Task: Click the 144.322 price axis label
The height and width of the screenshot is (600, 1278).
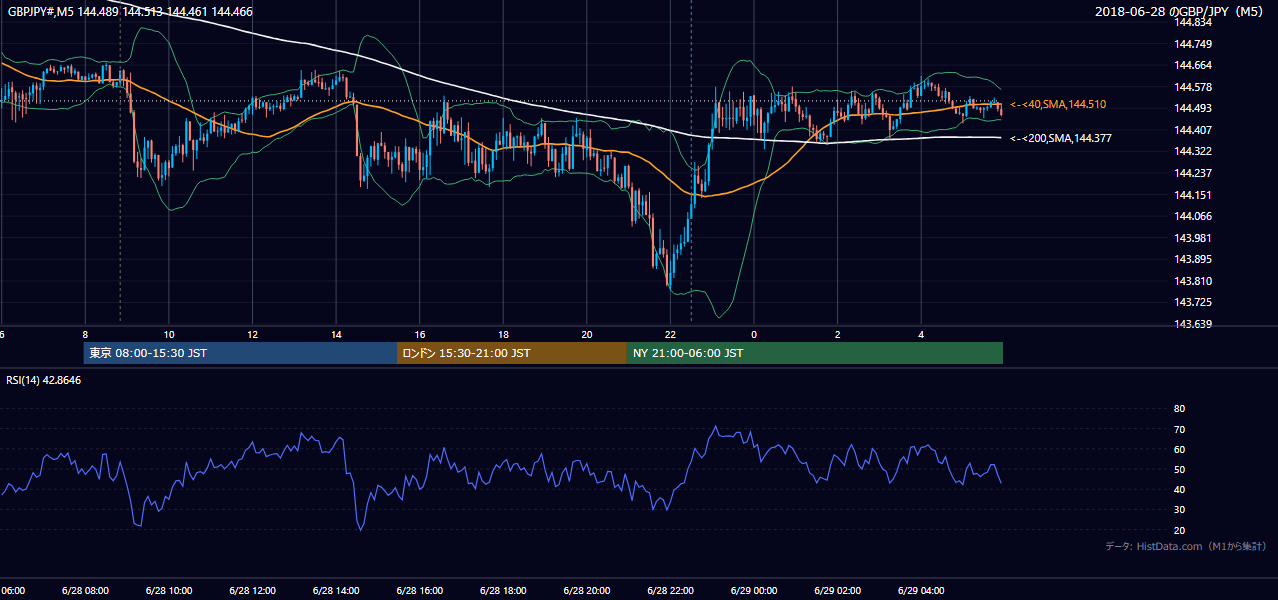Action: [x=1192, y=151]
